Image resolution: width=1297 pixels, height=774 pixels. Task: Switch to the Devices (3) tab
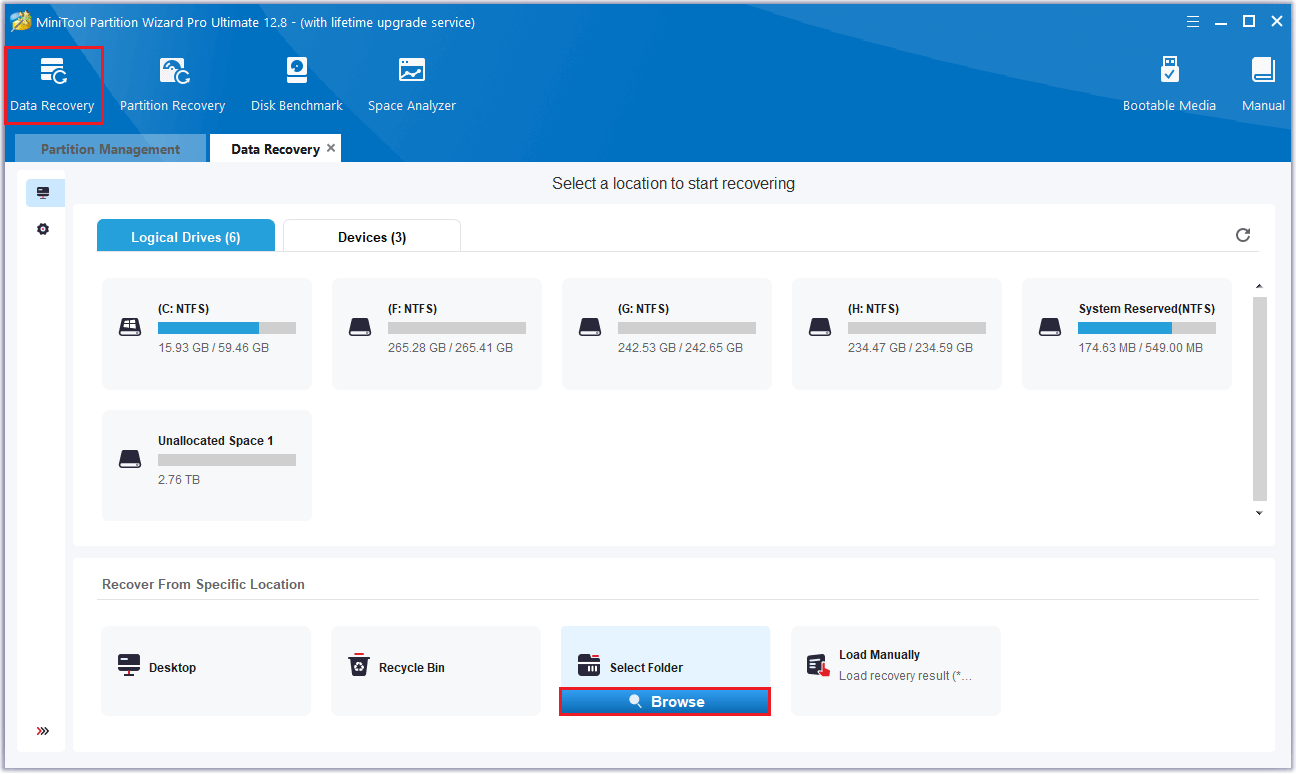click(x=371, y=237)
